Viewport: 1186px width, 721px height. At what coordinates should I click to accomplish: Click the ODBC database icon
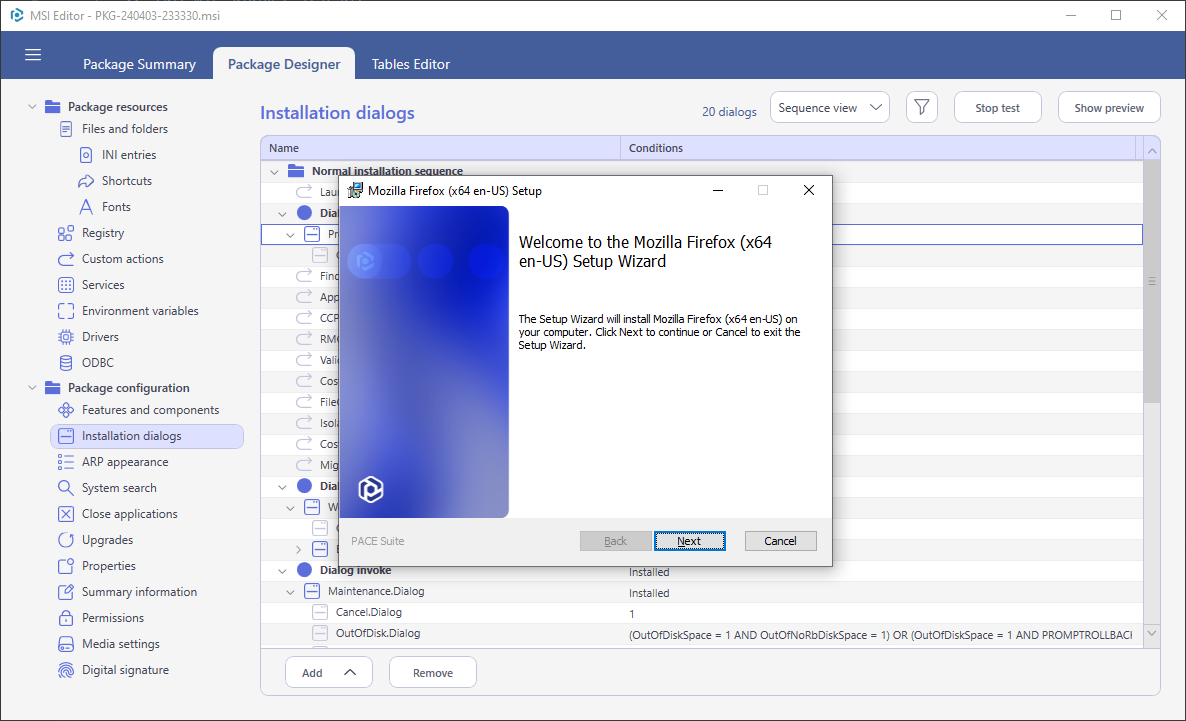click(66, 363)
